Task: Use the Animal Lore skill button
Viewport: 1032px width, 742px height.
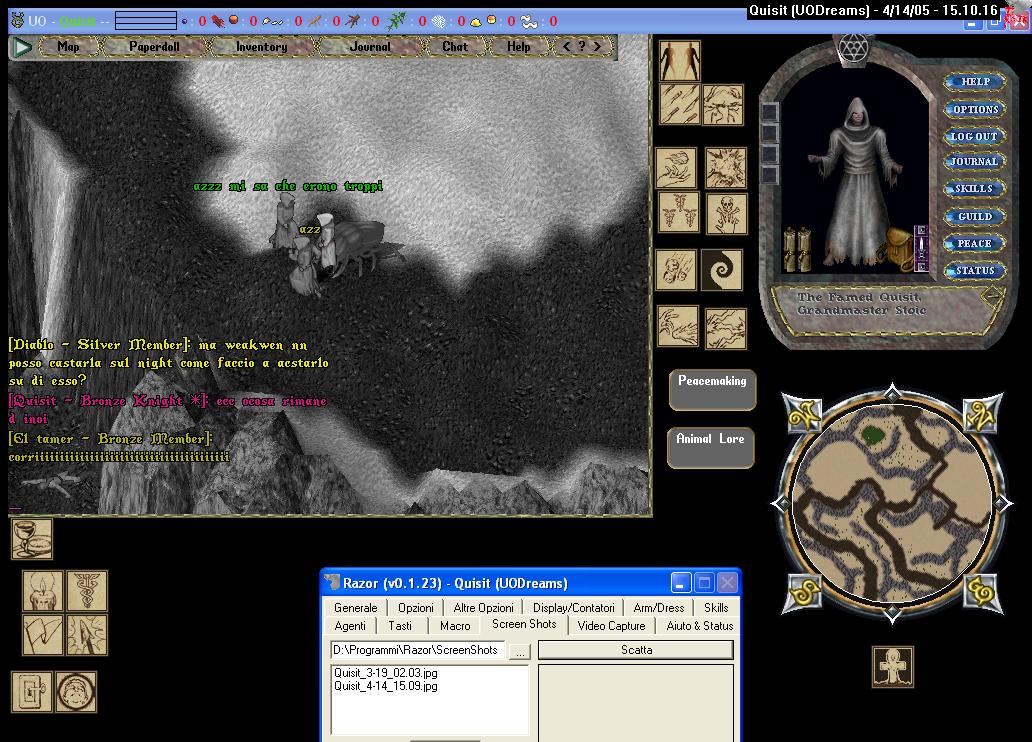Action: coord(711,448)
